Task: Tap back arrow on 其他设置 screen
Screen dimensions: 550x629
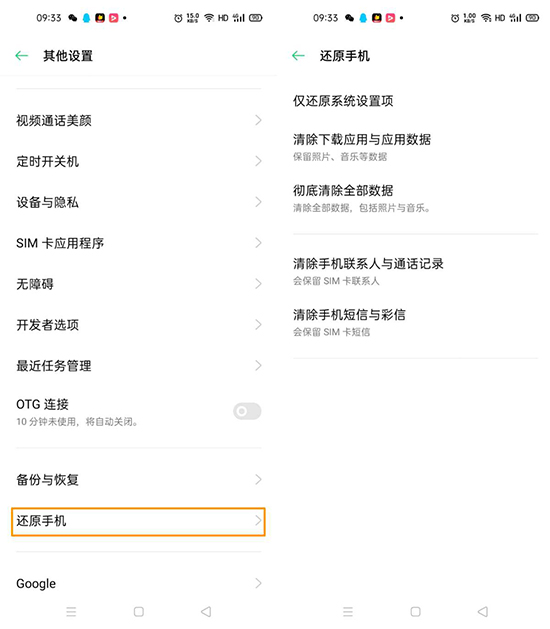Action: pyautogui.click(x=22, y=56)
